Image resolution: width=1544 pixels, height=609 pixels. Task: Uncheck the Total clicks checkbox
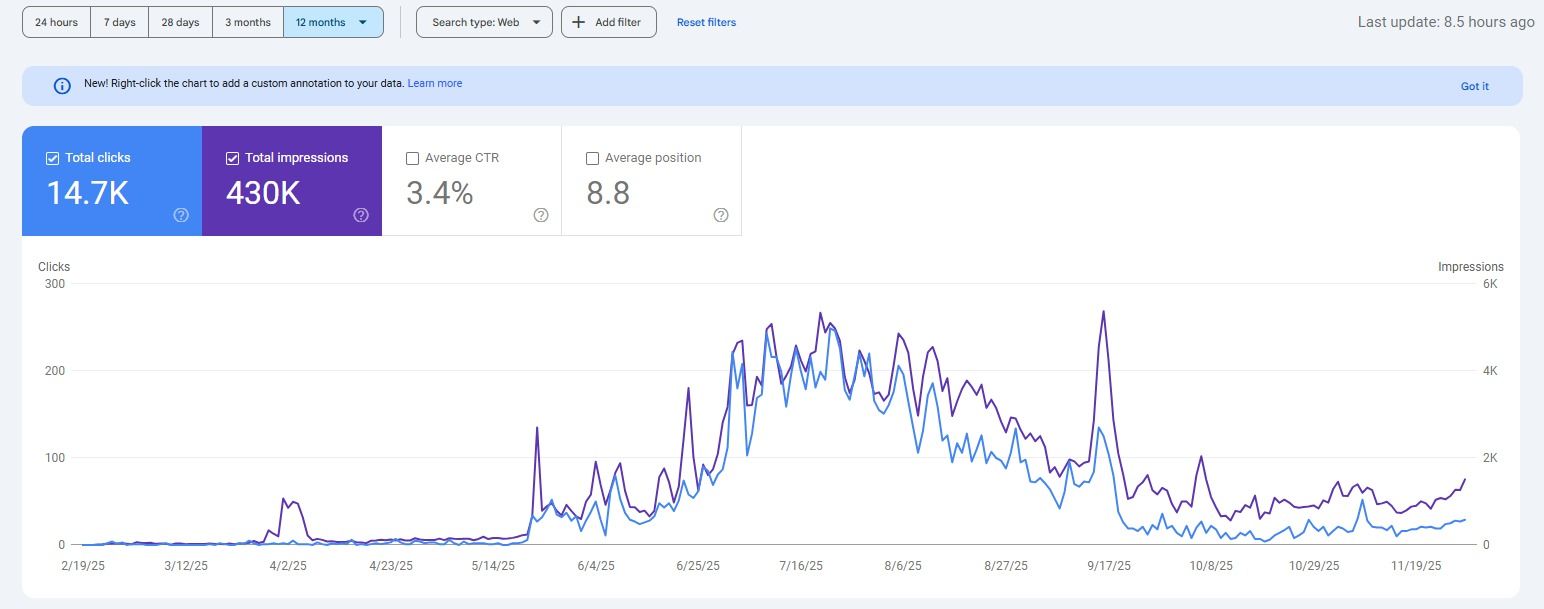pyautogui.click(x=53, y=158)
